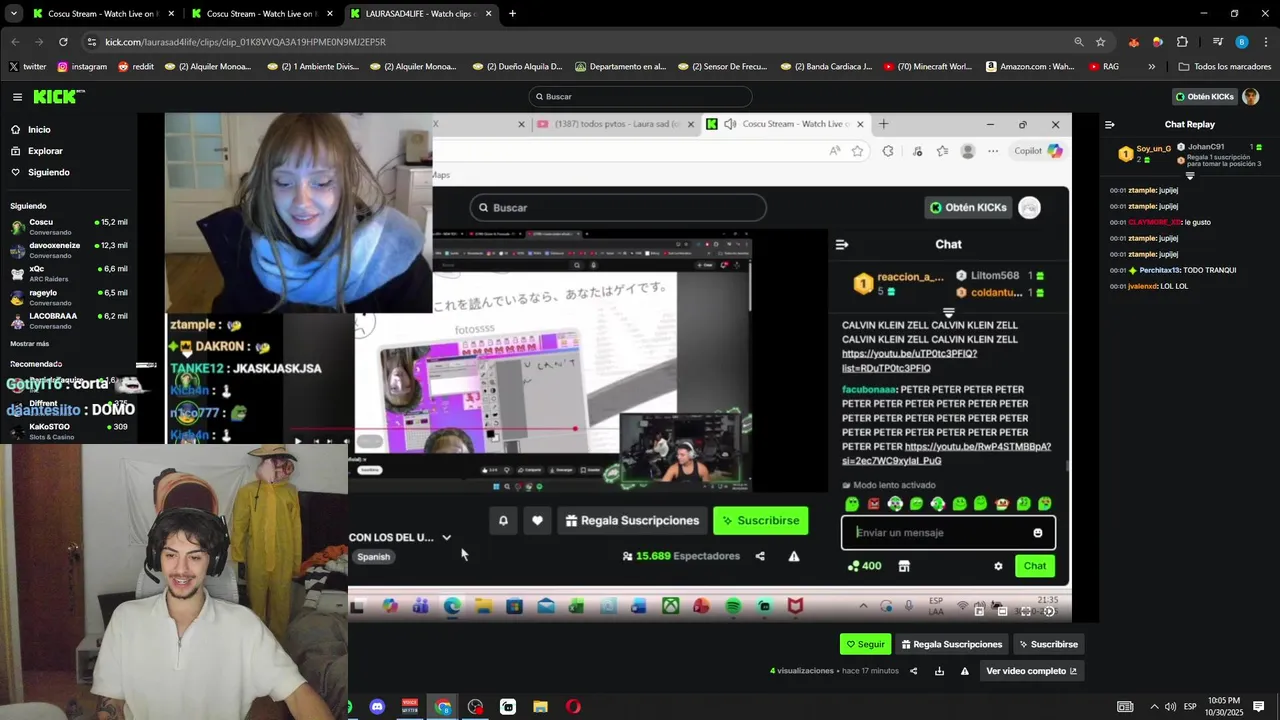Go to Inicio in the sidebar
The image size is (1280, 720).
click(x=39, y=130)
